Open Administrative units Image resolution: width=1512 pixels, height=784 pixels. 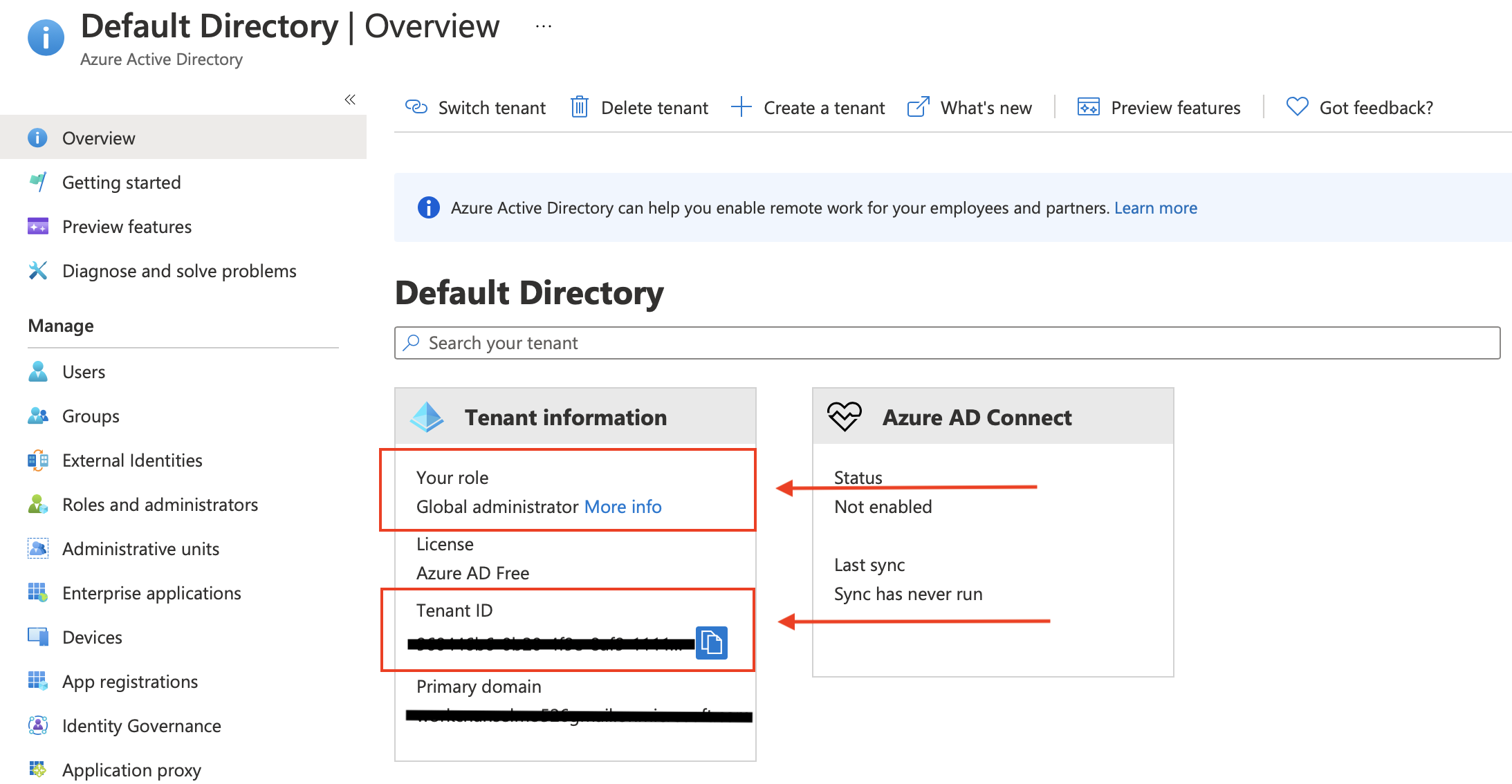pyautogui.click(x=140, y=549)
